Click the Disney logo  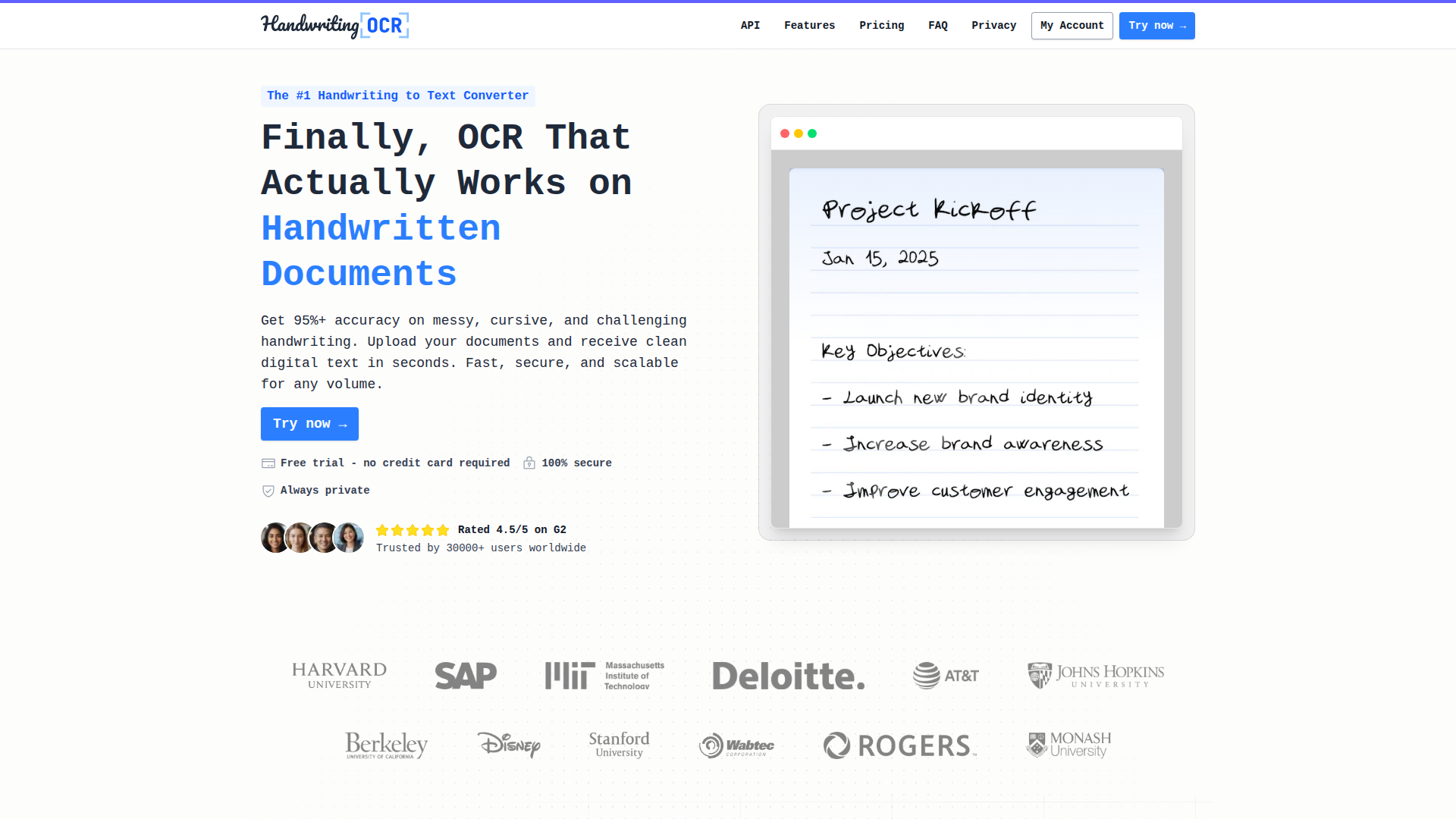coord(509,745)
